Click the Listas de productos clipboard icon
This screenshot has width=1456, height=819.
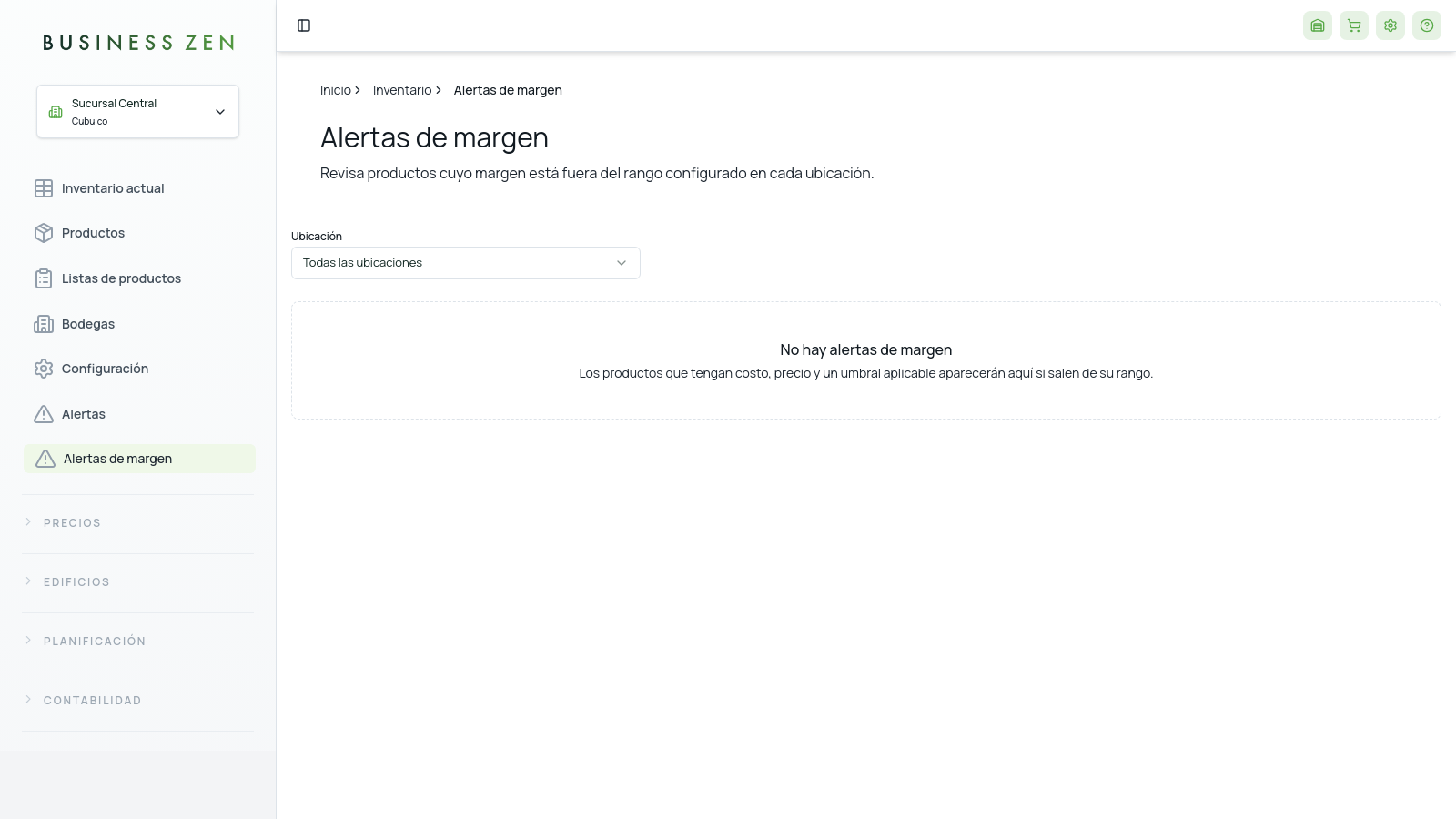pos(44,278)
